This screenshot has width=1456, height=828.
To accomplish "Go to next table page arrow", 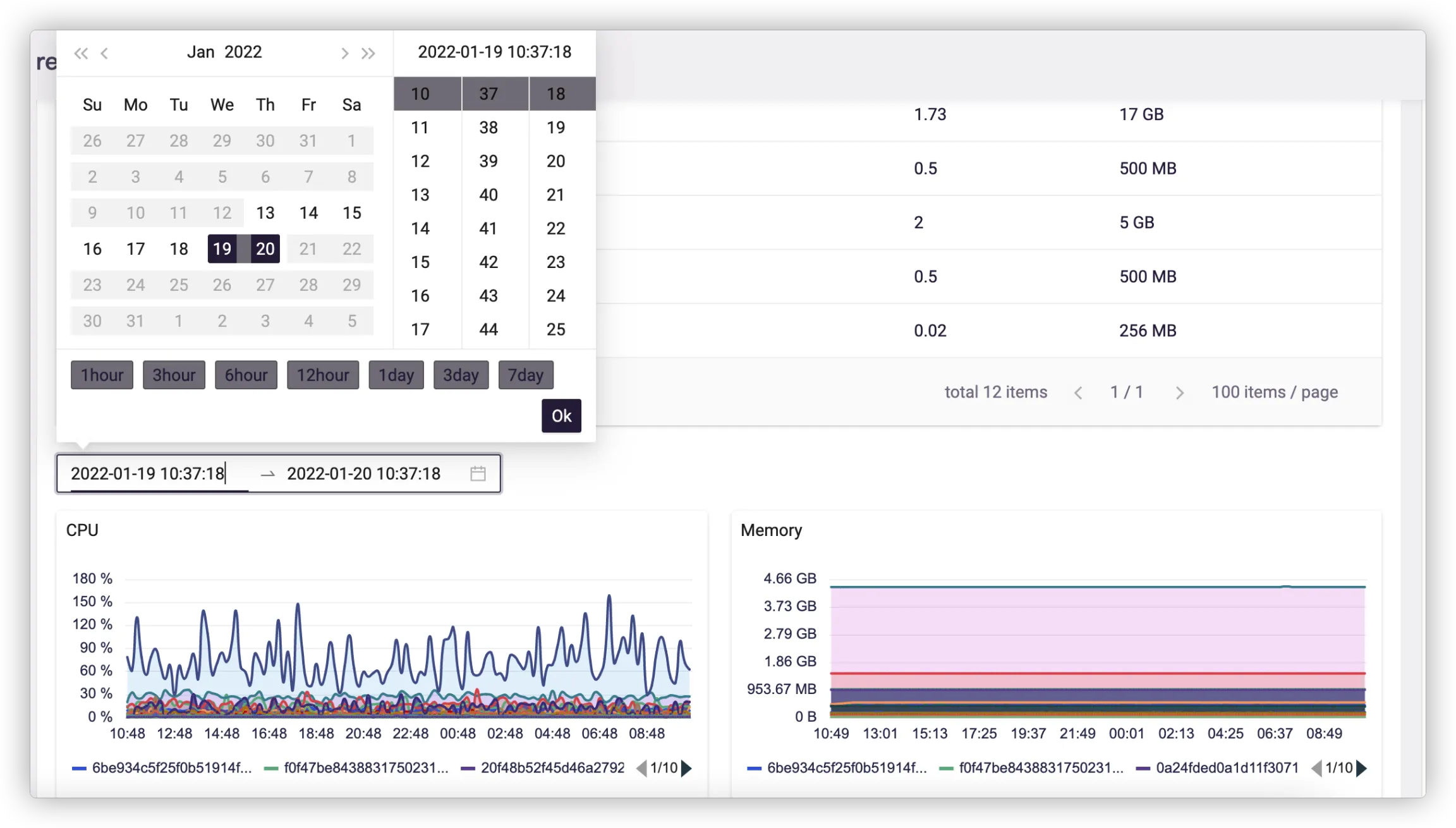I will (x=1179, y=393).
